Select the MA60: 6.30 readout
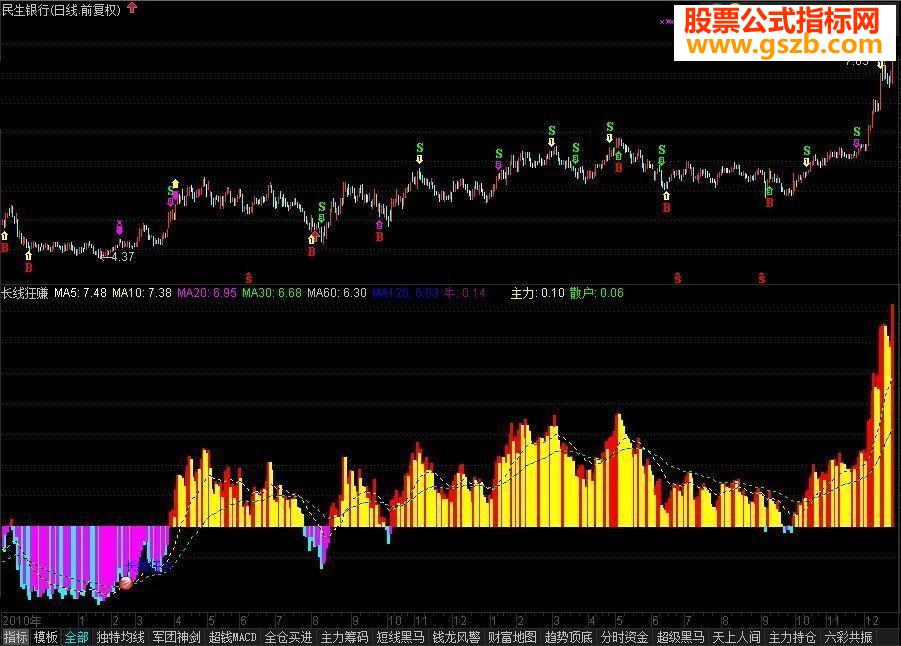The image size is (901, 646). click(x=337, y=293)
